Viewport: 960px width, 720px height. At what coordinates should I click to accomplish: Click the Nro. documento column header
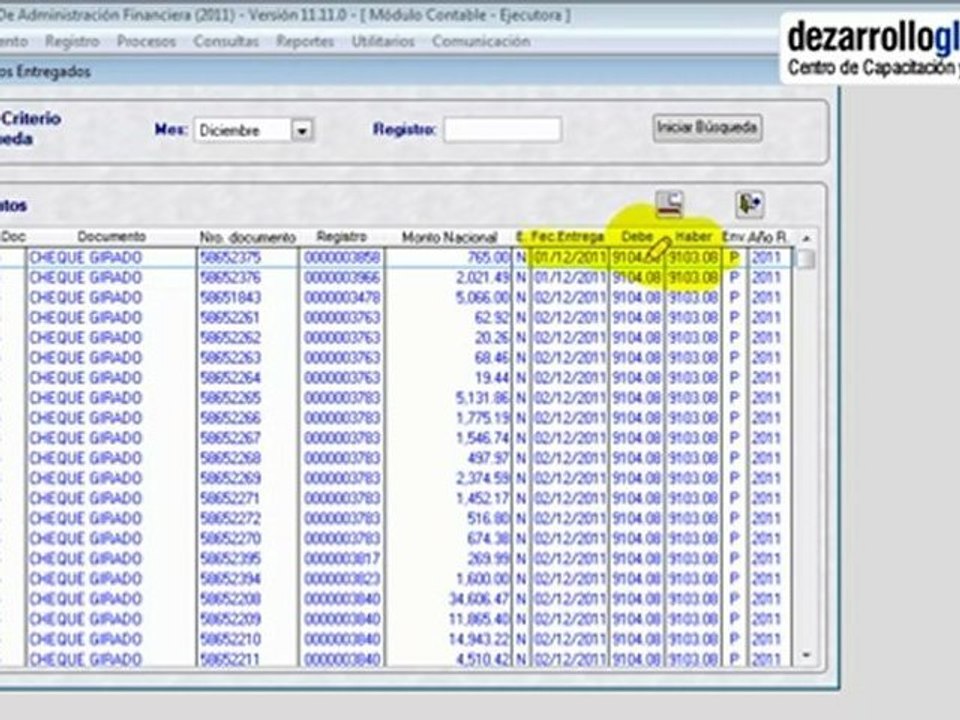pos(247,238)
